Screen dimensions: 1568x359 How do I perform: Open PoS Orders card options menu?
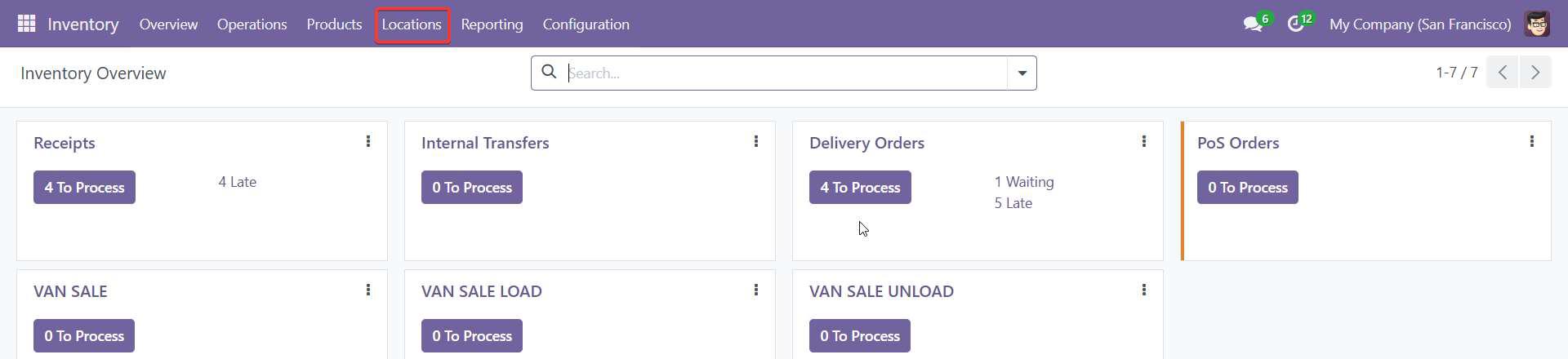click(x=1532, y=142)
